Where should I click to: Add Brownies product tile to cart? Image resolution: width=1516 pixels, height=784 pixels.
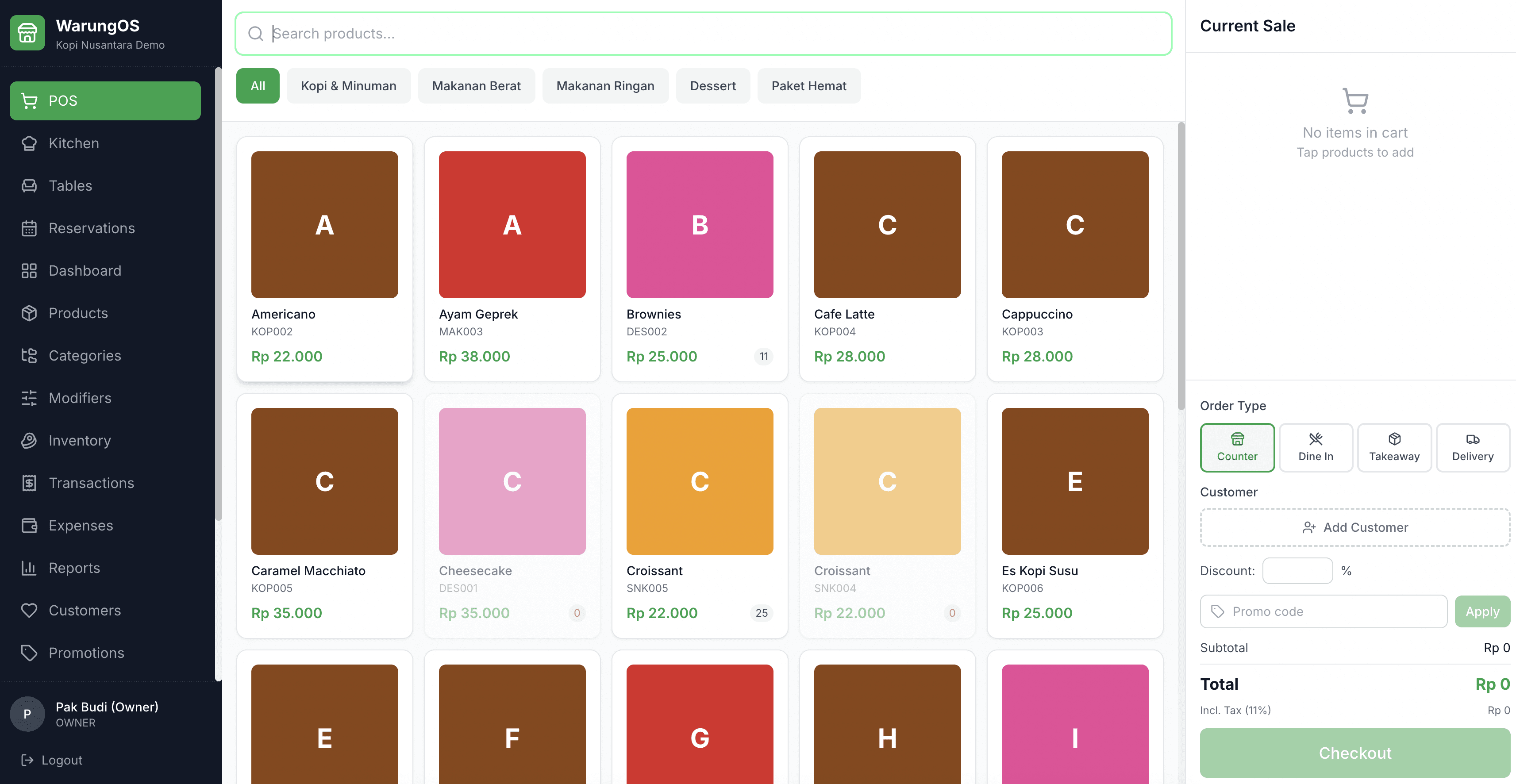(699, 259)
